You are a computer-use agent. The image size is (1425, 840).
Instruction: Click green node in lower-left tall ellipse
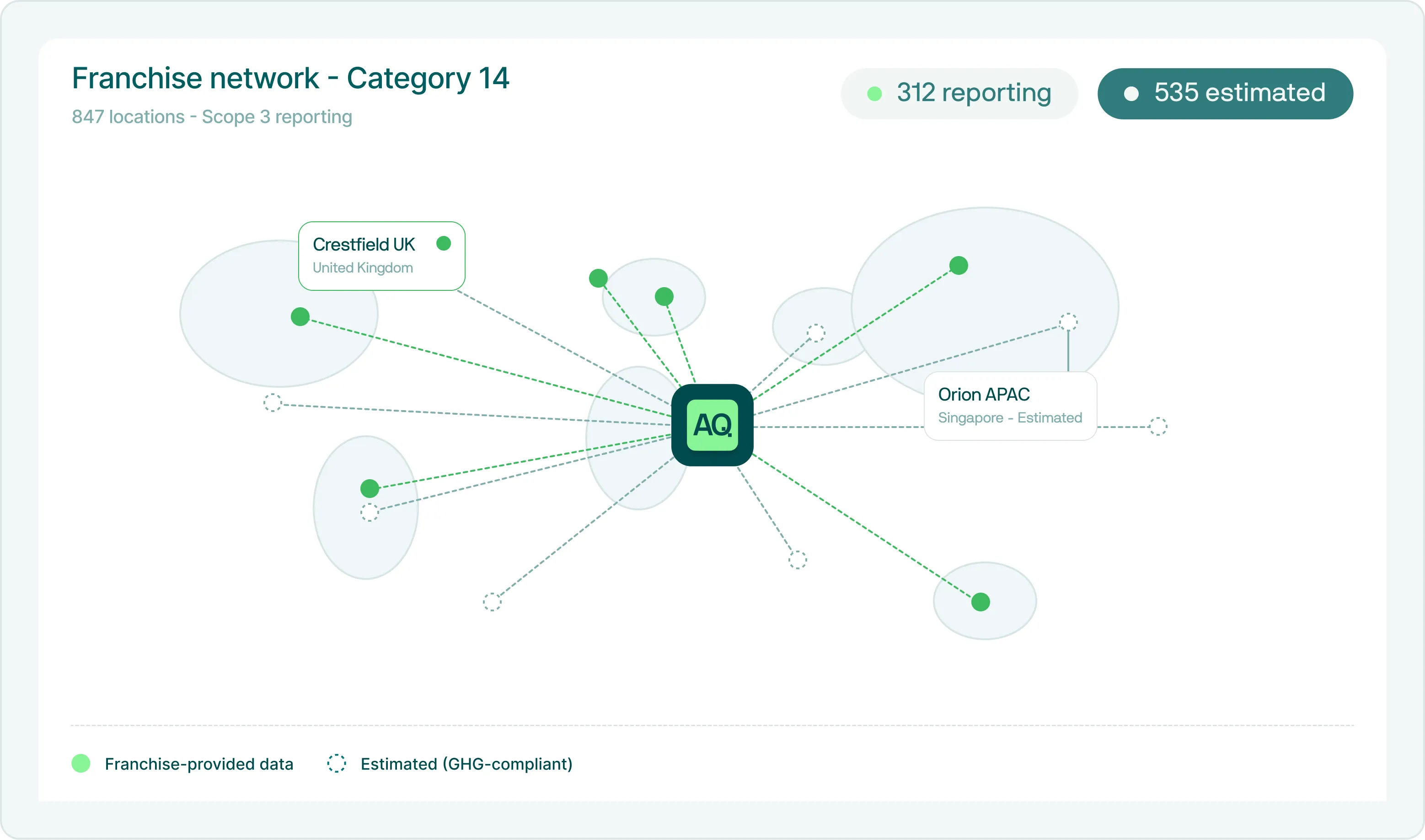point(370,488)
